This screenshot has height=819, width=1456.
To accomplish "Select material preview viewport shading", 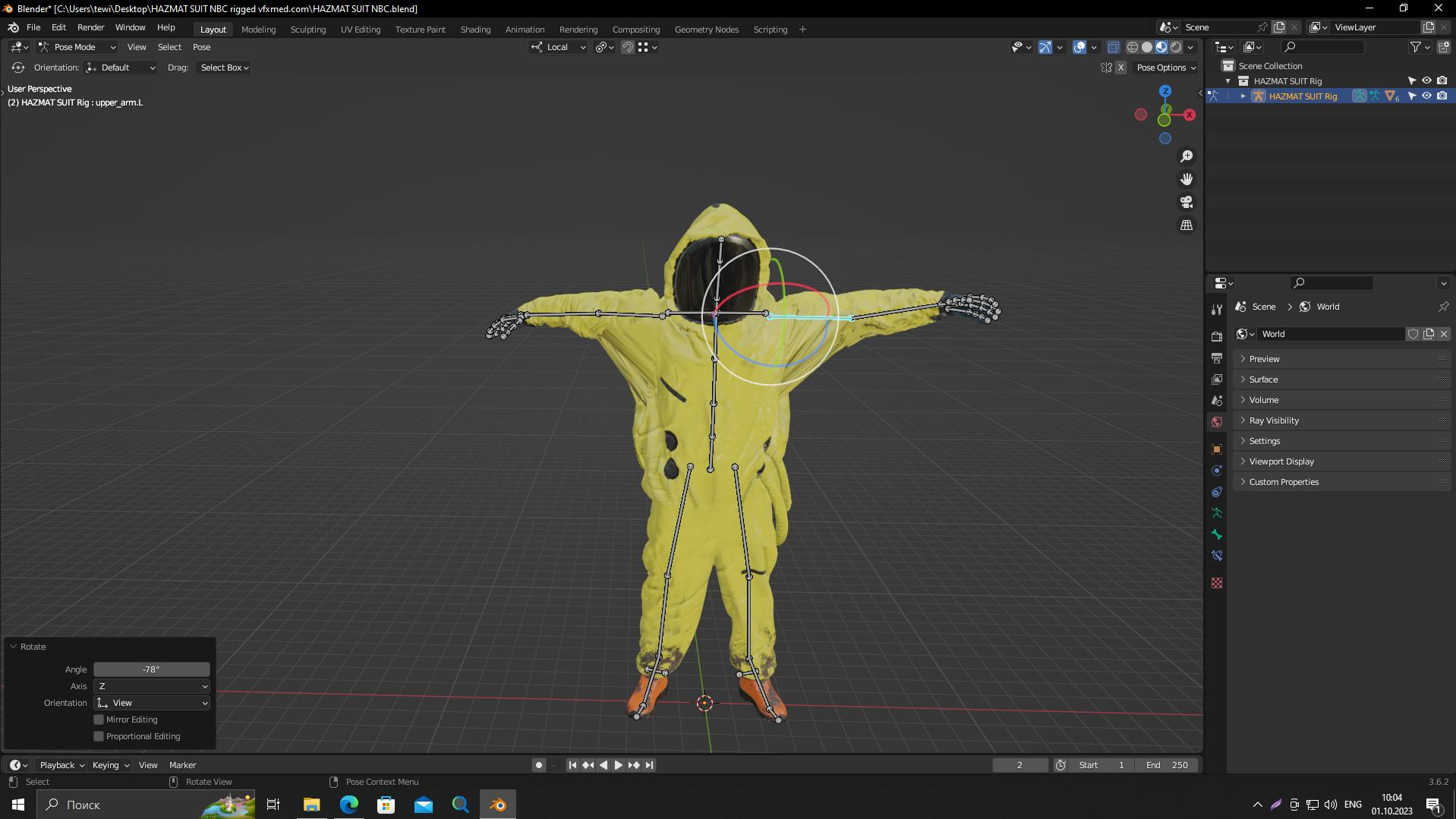I will pos(1161,47).
